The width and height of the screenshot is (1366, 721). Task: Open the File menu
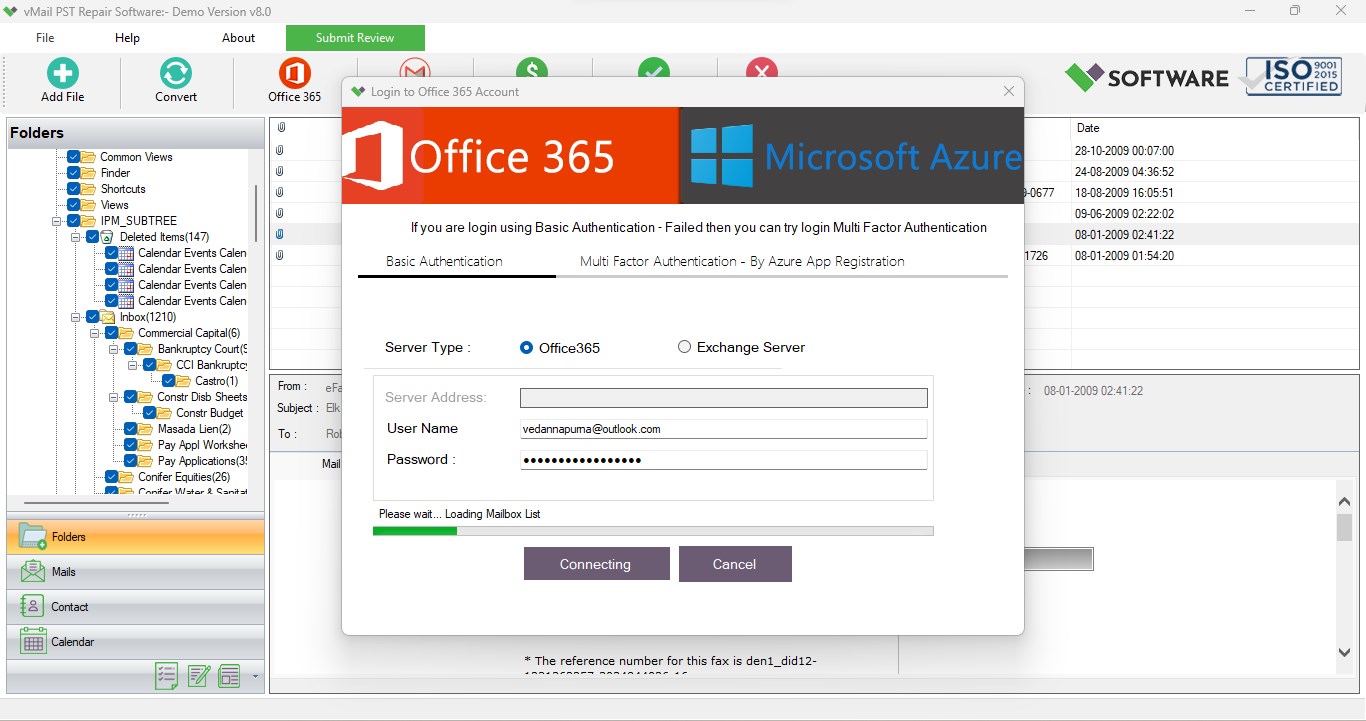coord(45,38)
